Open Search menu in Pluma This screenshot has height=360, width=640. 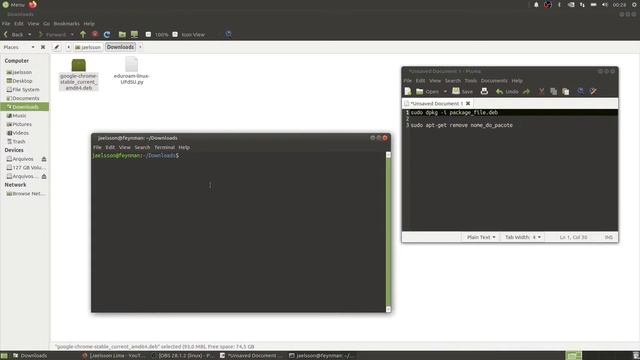click(x=453, y=81)
